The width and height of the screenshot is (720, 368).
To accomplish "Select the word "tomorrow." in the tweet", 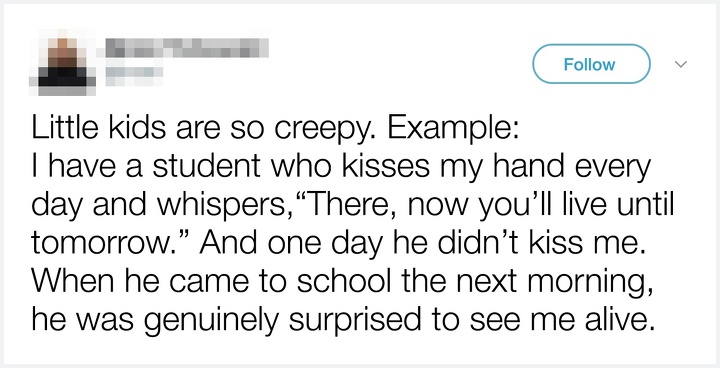I will point(111,243).
